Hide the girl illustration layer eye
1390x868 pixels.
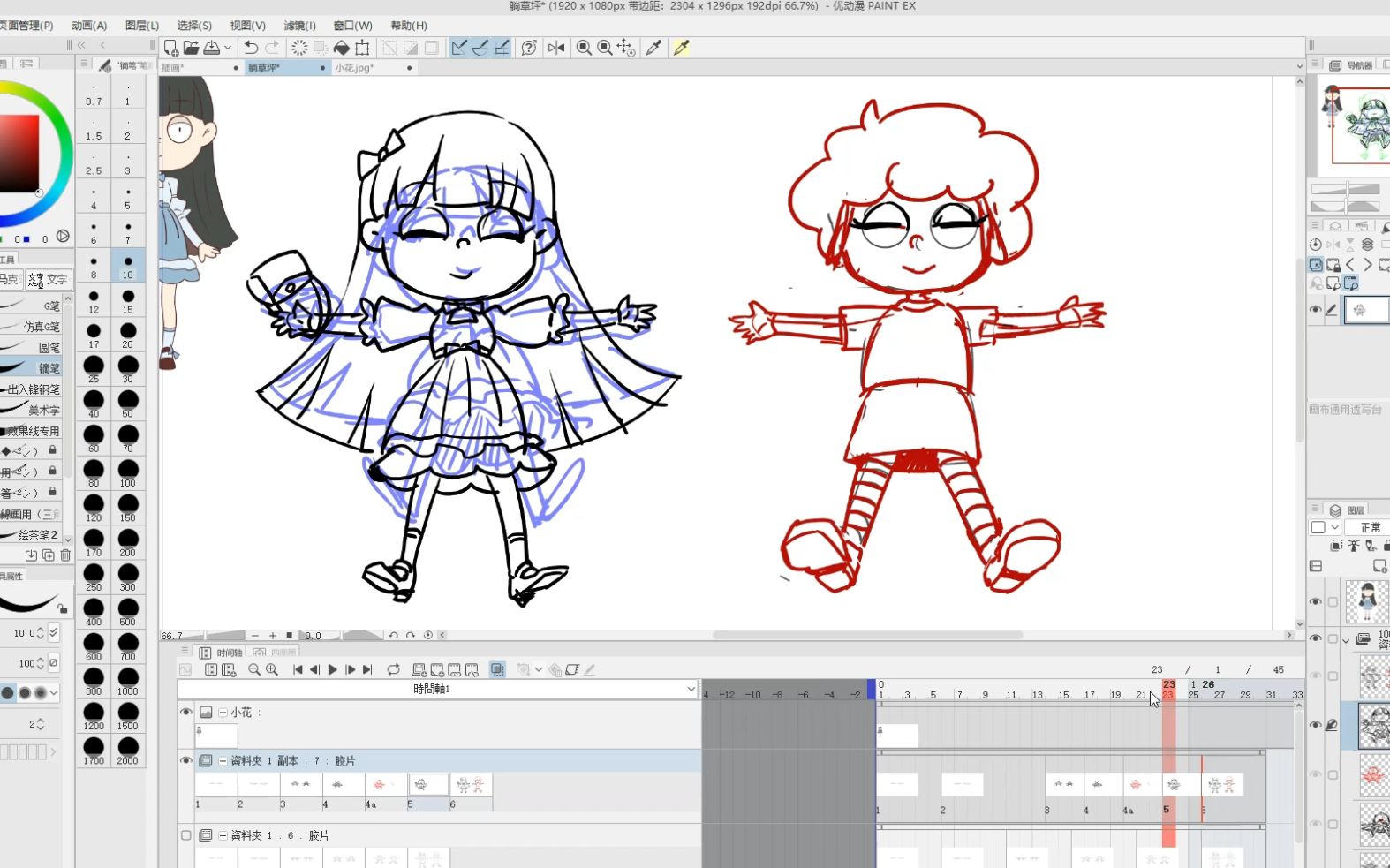coord(1316,601)
